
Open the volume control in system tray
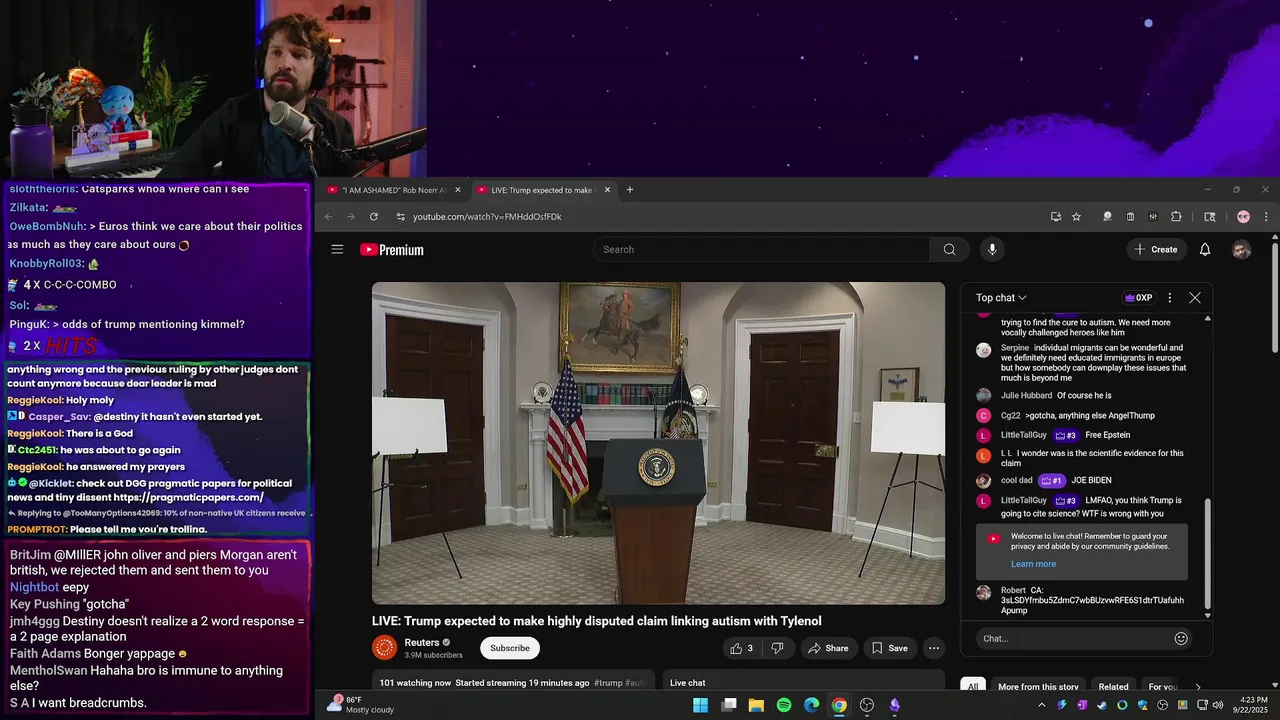(x=1218, y=705)
